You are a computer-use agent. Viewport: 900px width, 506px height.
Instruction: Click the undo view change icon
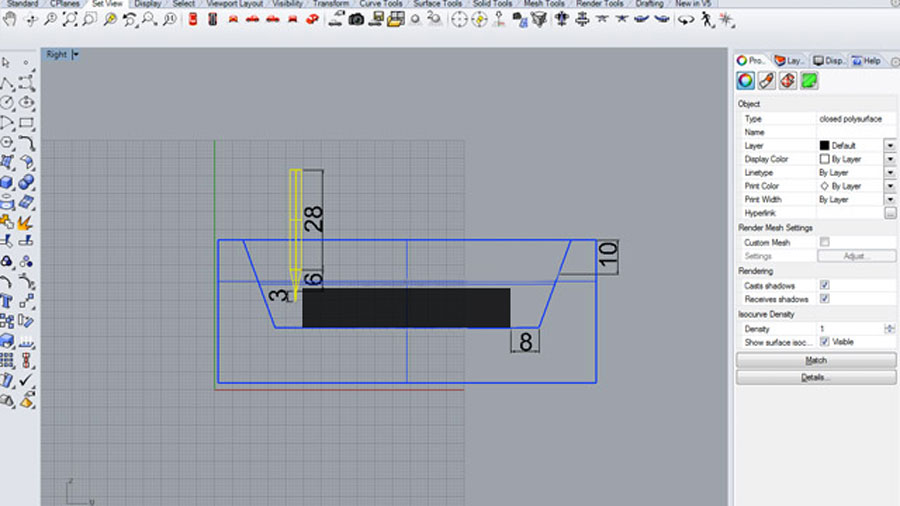point(130,20)
